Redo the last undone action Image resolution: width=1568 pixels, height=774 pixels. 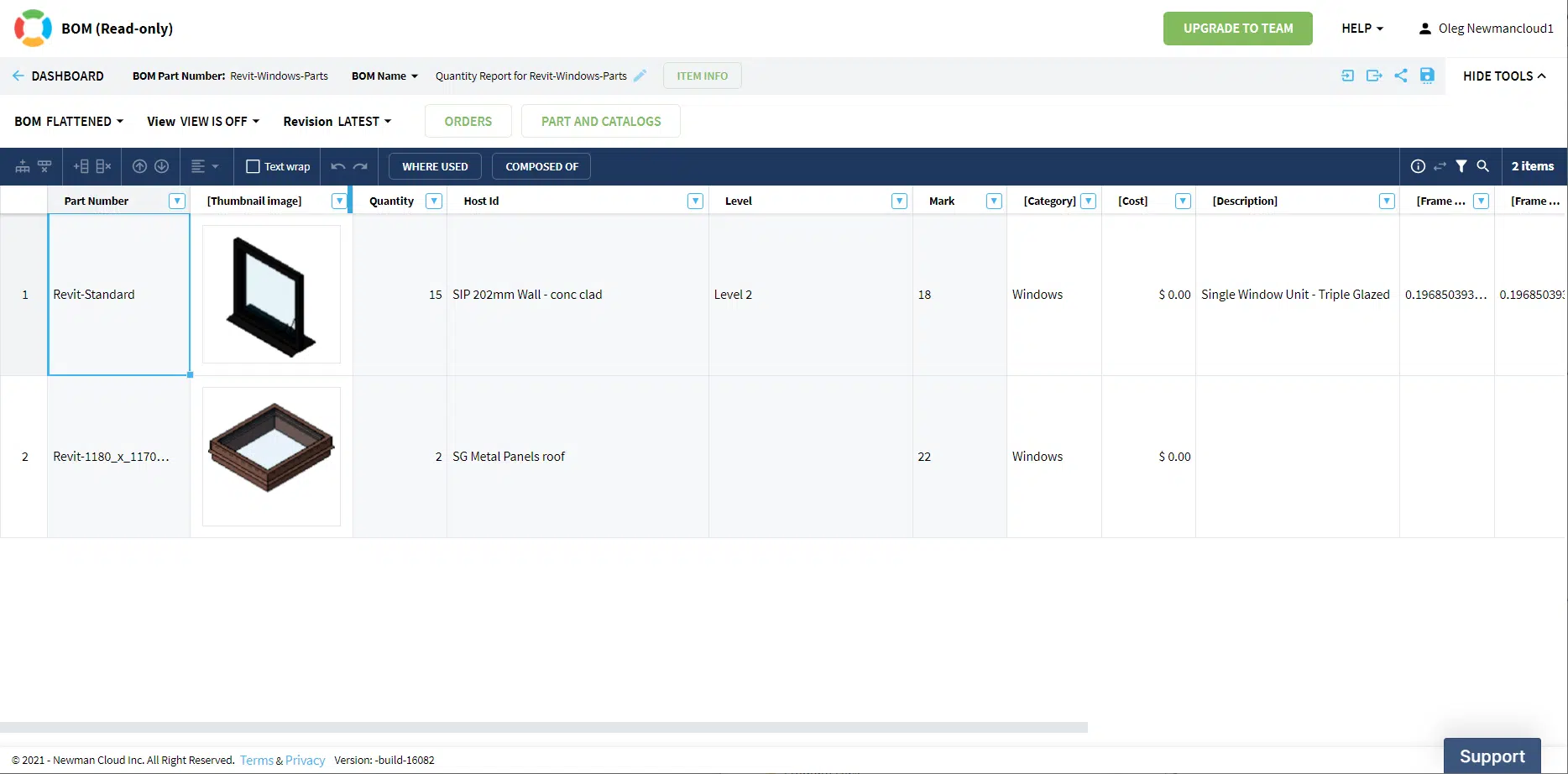361,166
